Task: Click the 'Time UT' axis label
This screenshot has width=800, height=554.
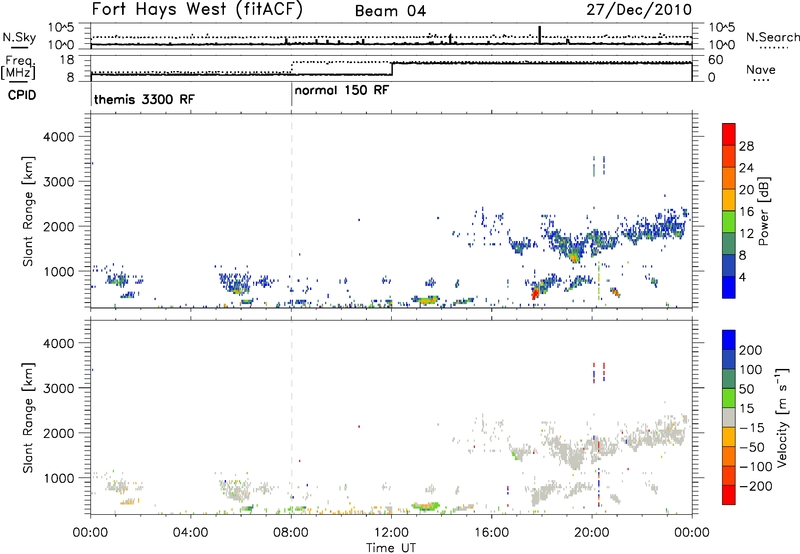Action: [x=391, y=548]
